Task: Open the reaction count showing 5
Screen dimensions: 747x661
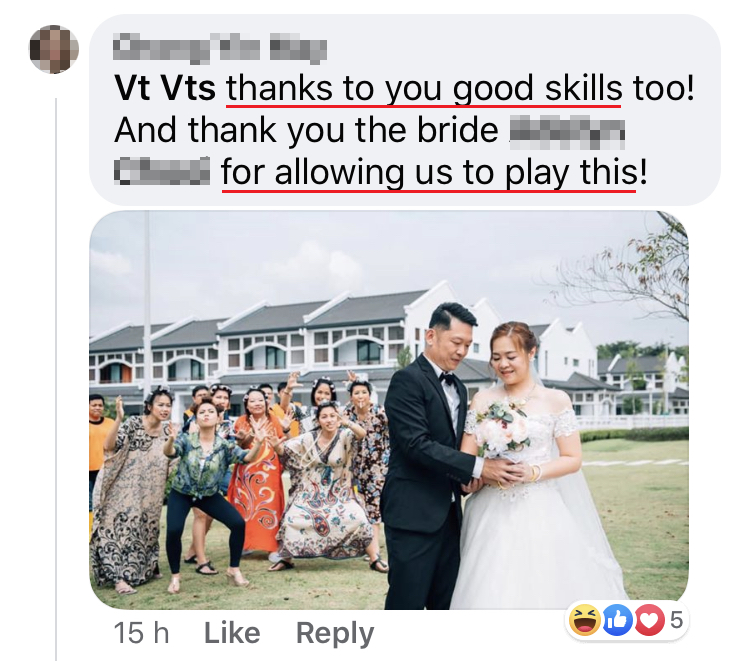Action: [676, 620]
